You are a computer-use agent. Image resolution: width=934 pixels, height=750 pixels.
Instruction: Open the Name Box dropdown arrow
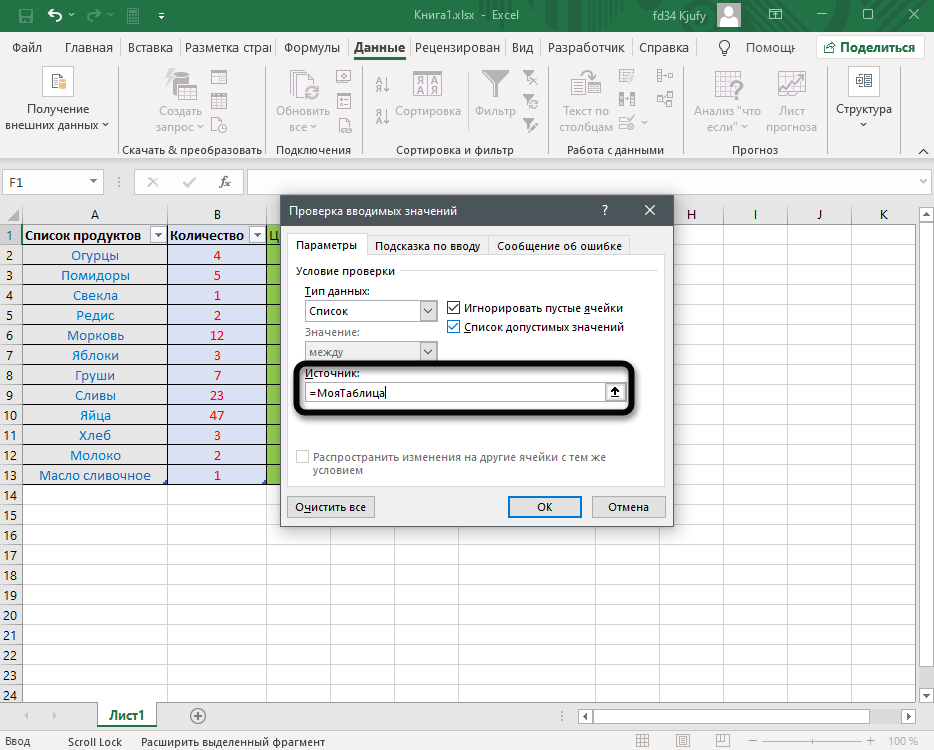pos(94,182)
